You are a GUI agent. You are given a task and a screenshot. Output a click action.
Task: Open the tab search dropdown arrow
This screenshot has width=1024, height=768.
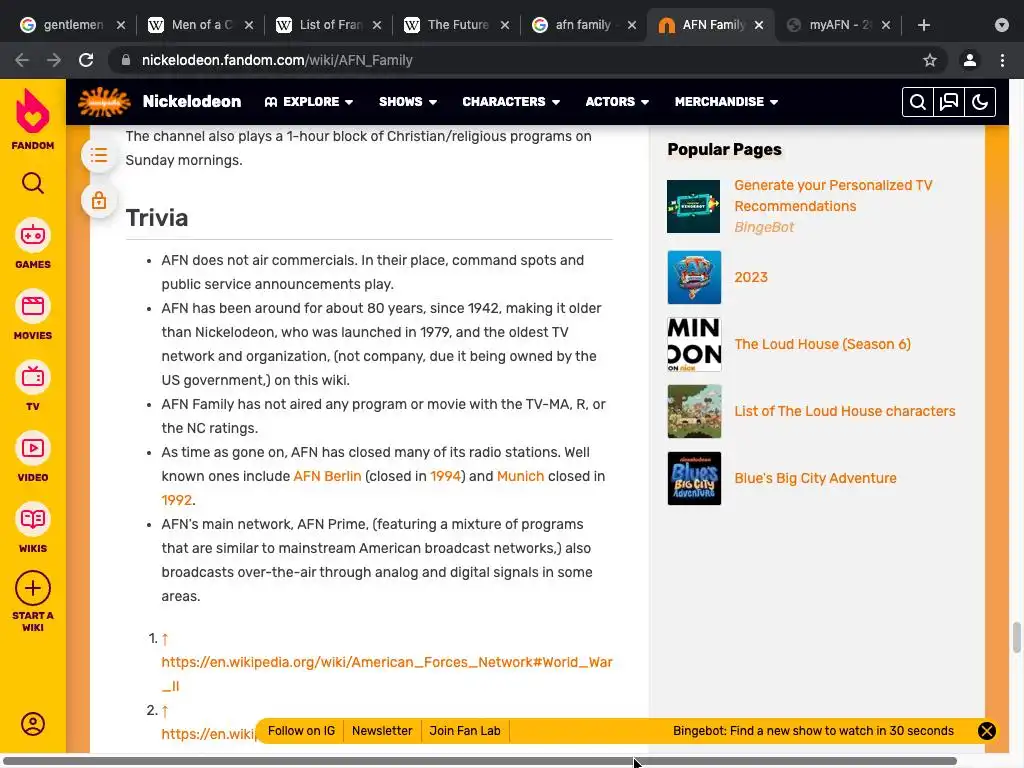(x=1002, y=25)
